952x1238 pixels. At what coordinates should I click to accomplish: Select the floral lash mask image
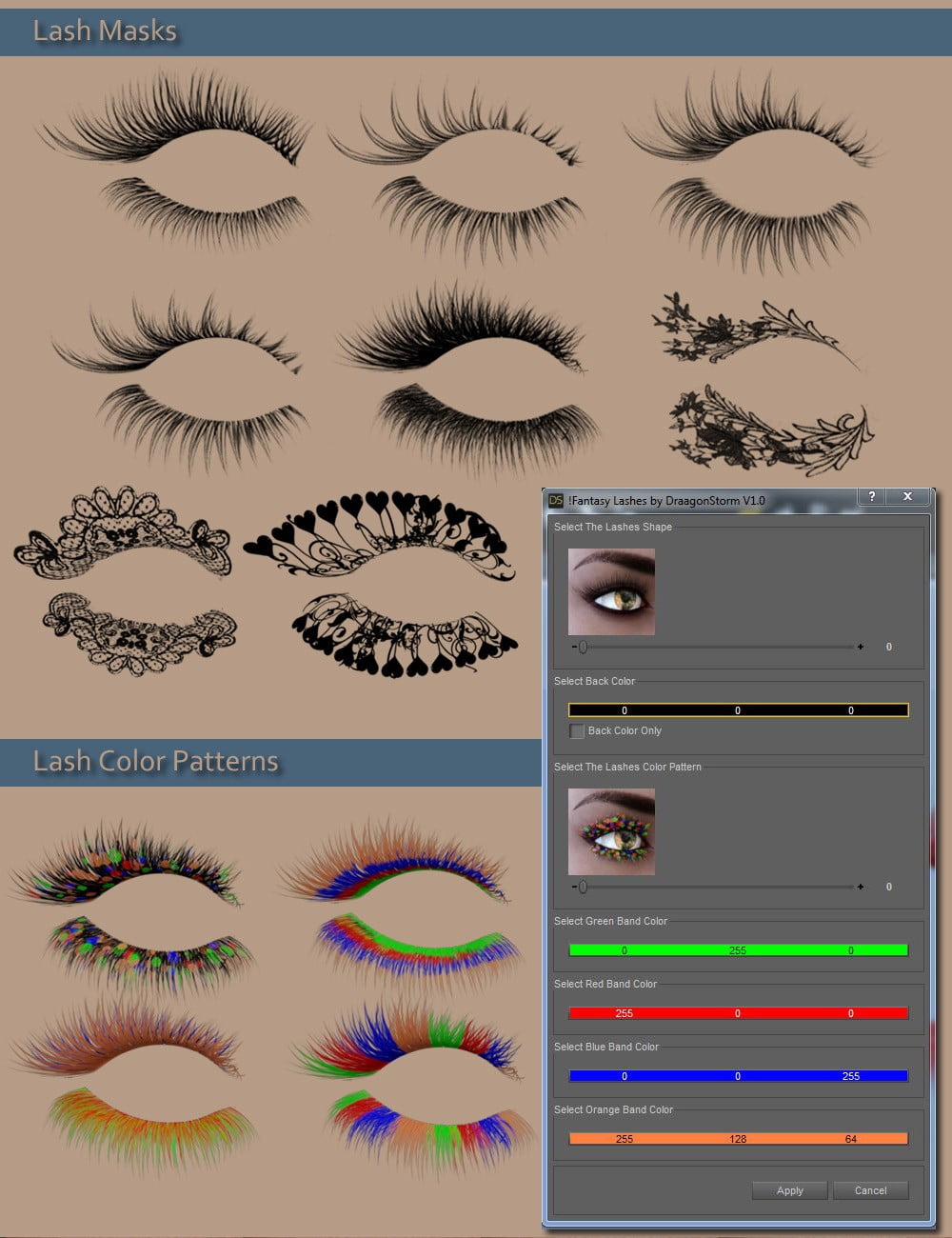(x=757, y=381)
